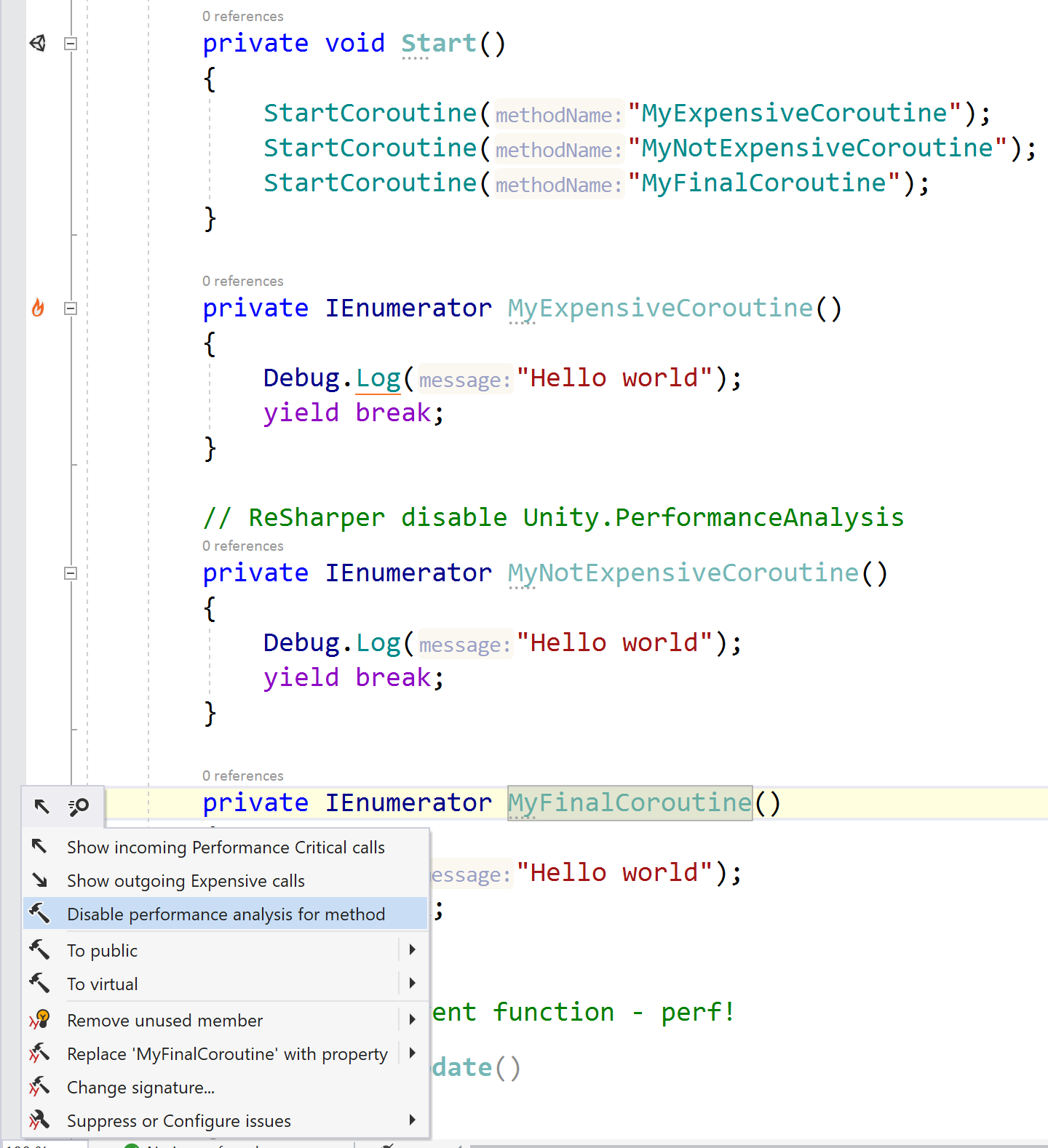The width and height of the screenshot is (1048, 1148).
Task: Expand the submenu arrow beside To virtual
Action: 413,983
